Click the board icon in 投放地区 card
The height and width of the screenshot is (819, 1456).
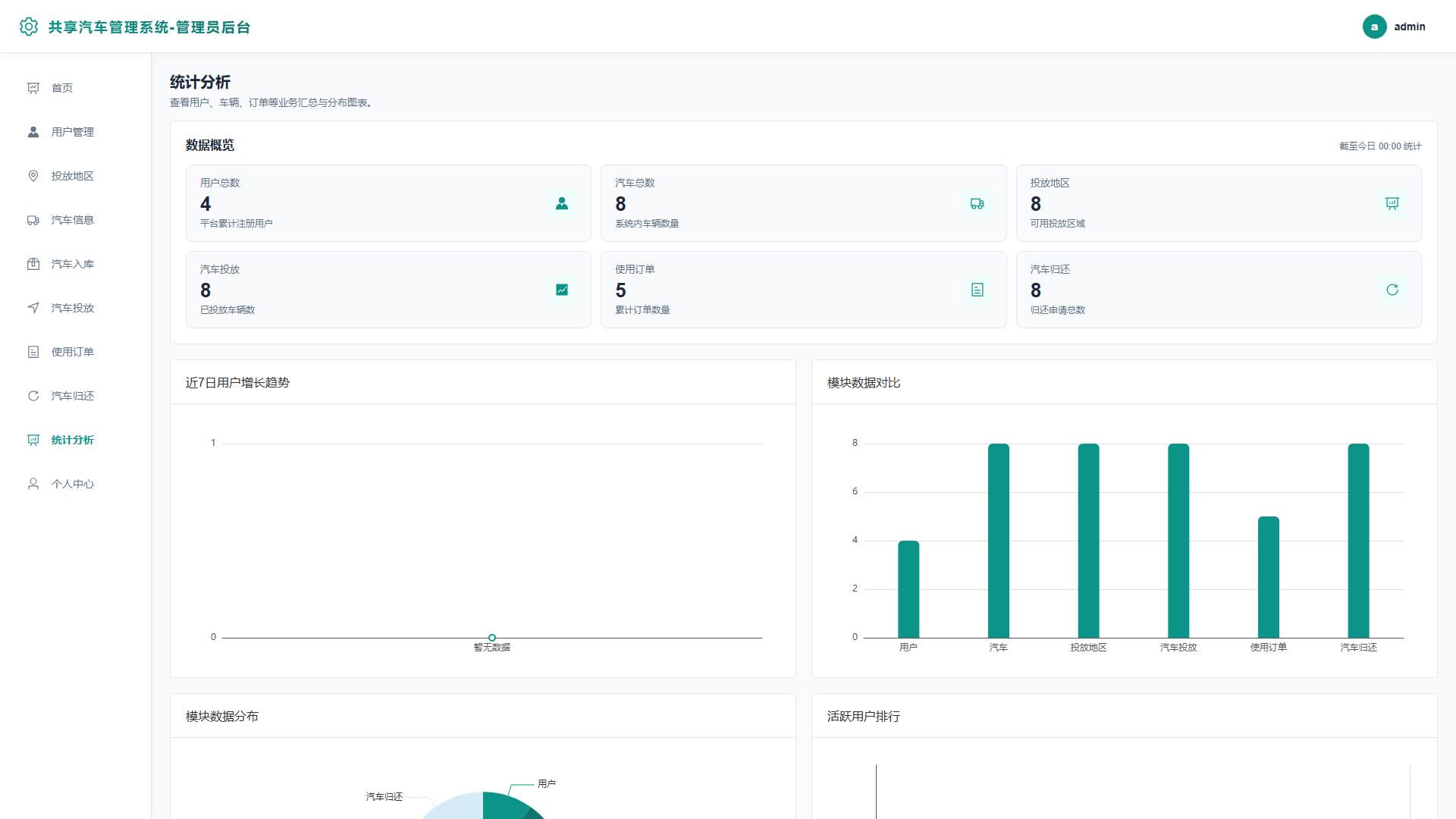(1392, 203)
